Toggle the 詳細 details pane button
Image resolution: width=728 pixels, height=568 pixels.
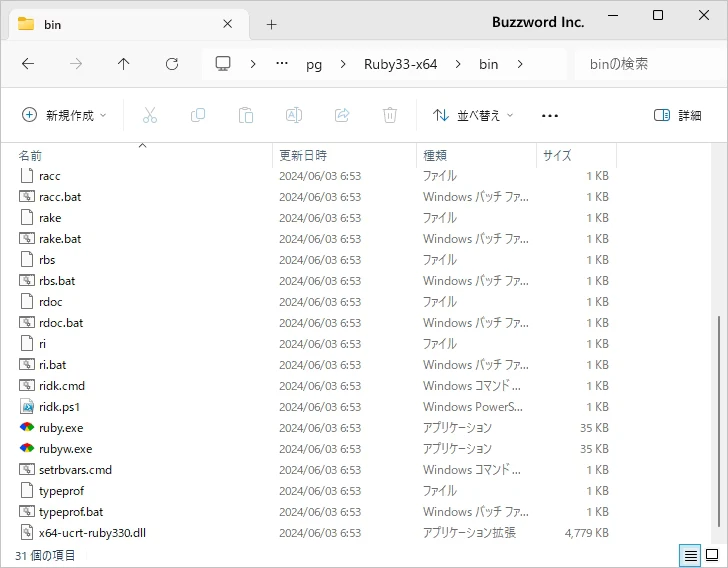click(x=677, y=115)
